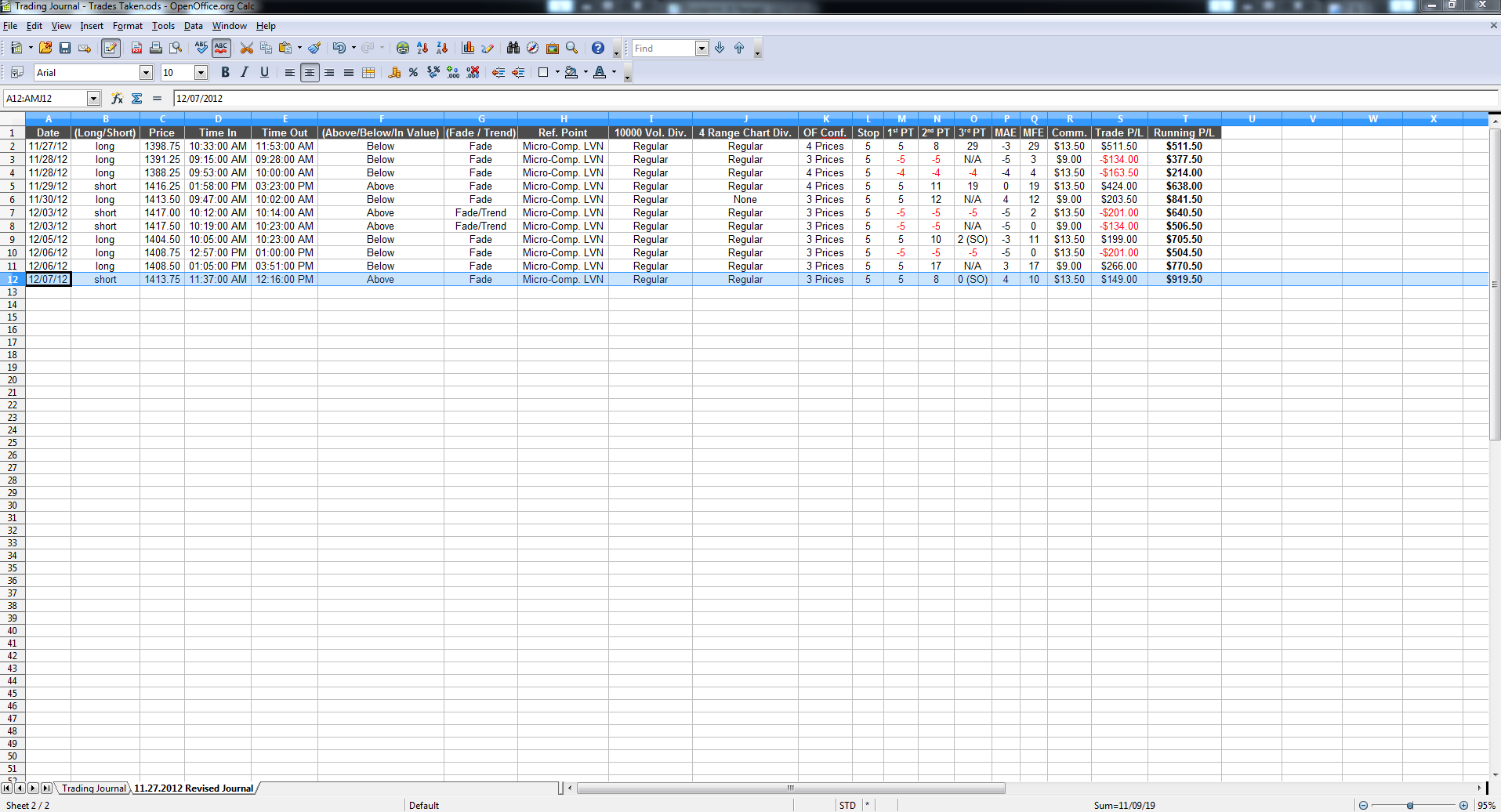The height and width of the screenshot is (812, 1501).
Task: Open the Gallery
Action: point(553,48)
